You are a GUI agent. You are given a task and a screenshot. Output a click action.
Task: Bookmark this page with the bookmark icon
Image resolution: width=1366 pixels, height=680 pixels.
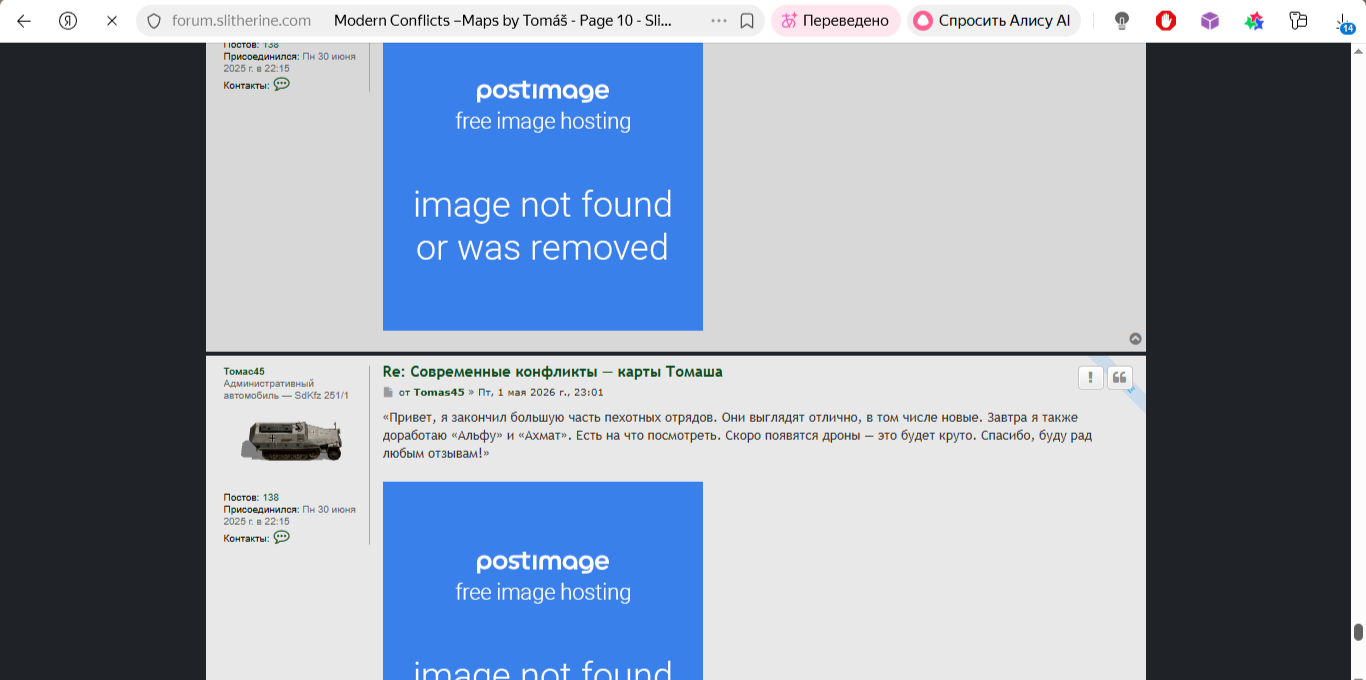click(x=747, y=21)
